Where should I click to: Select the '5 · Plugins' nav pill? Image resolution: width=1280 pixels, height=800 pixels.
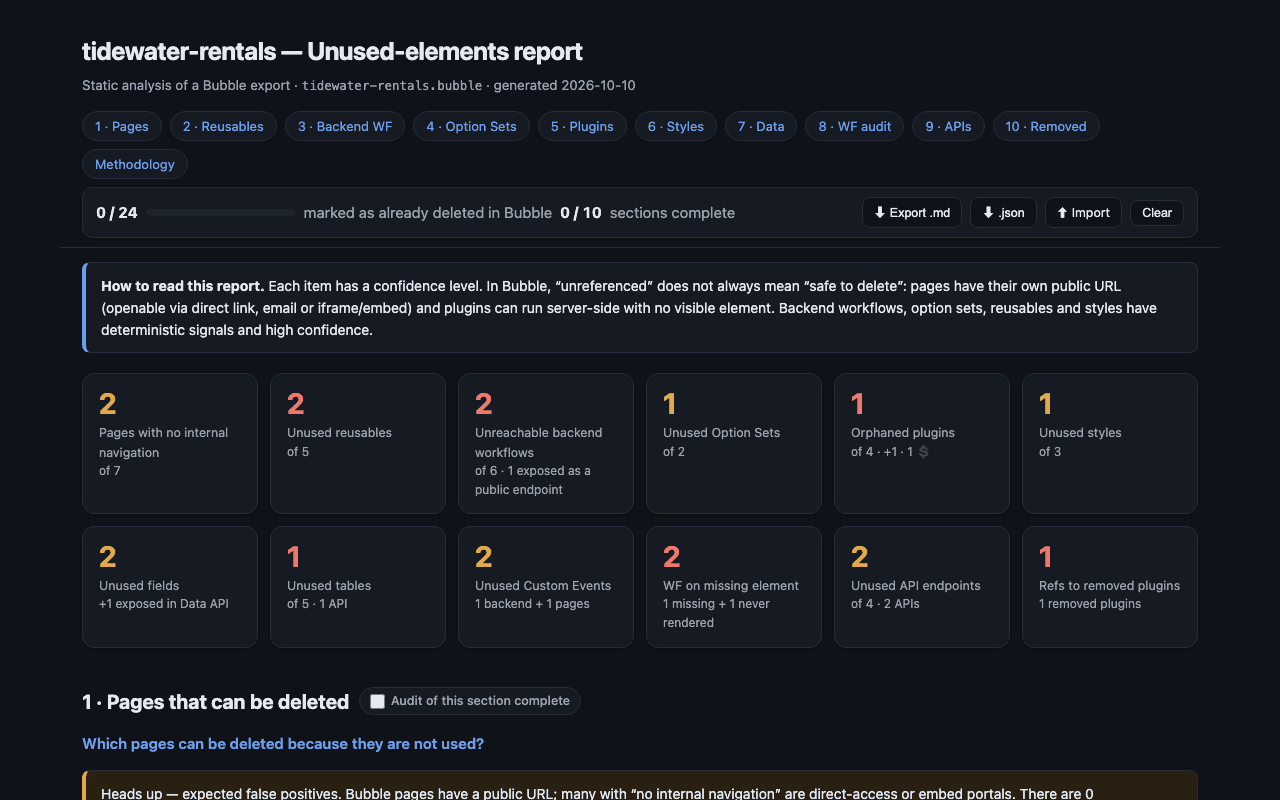[582, 126]
